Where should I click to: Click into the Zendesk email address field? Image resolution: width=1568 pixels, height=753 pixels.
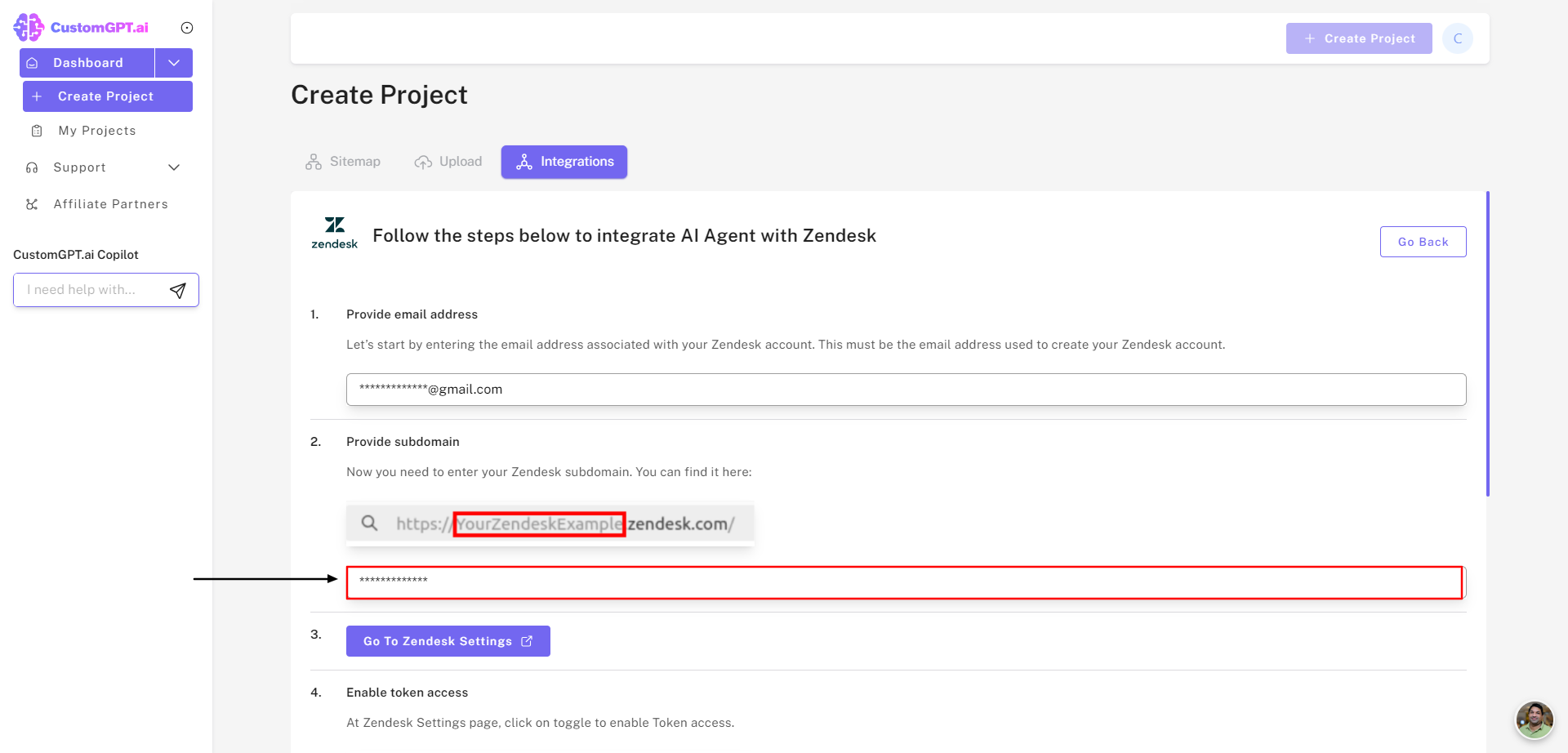(906, 390)
